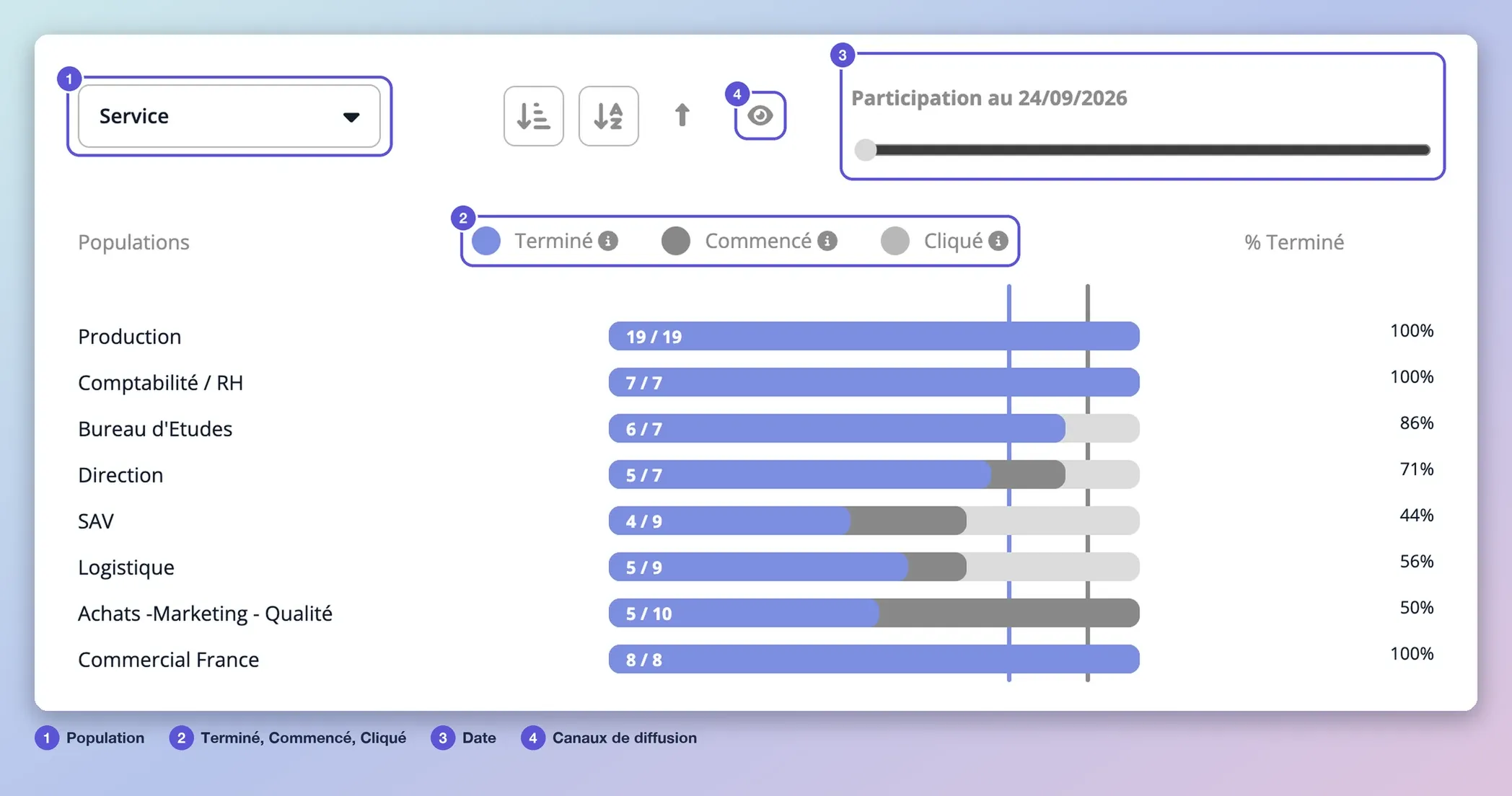Toggle the Cliqué legend color circle
Viewport: 1512px width, 796px height.
pyautogui.click(x=895, y=241)
